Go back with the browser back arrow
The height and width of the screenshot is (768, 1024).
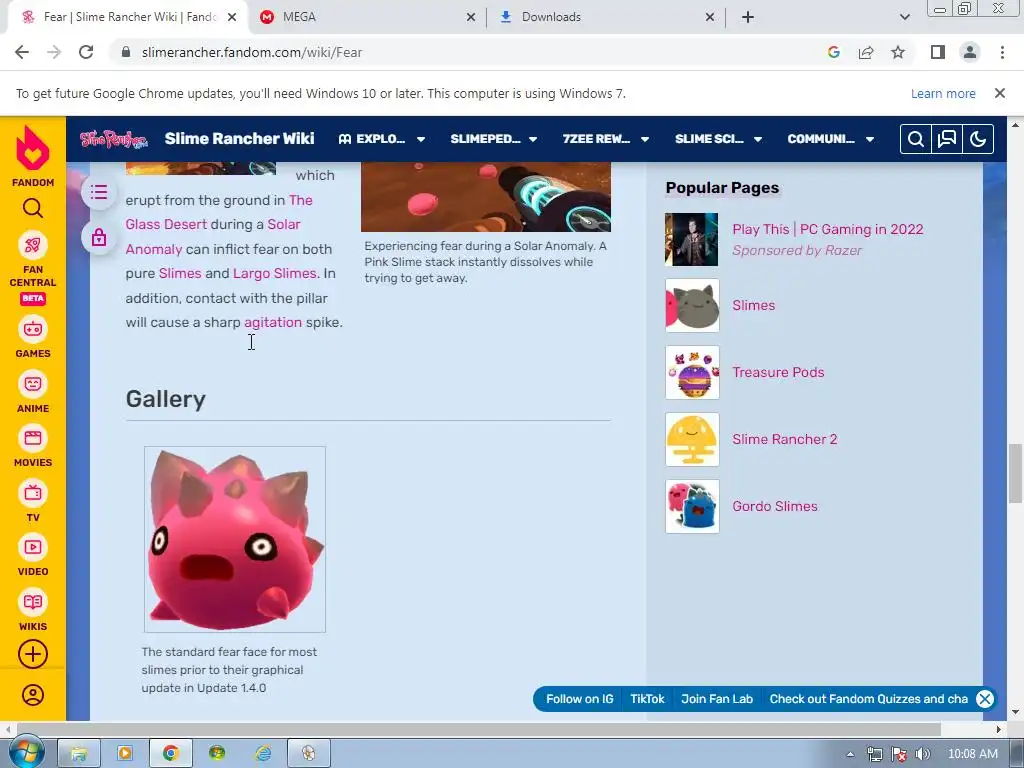point(22,52)
